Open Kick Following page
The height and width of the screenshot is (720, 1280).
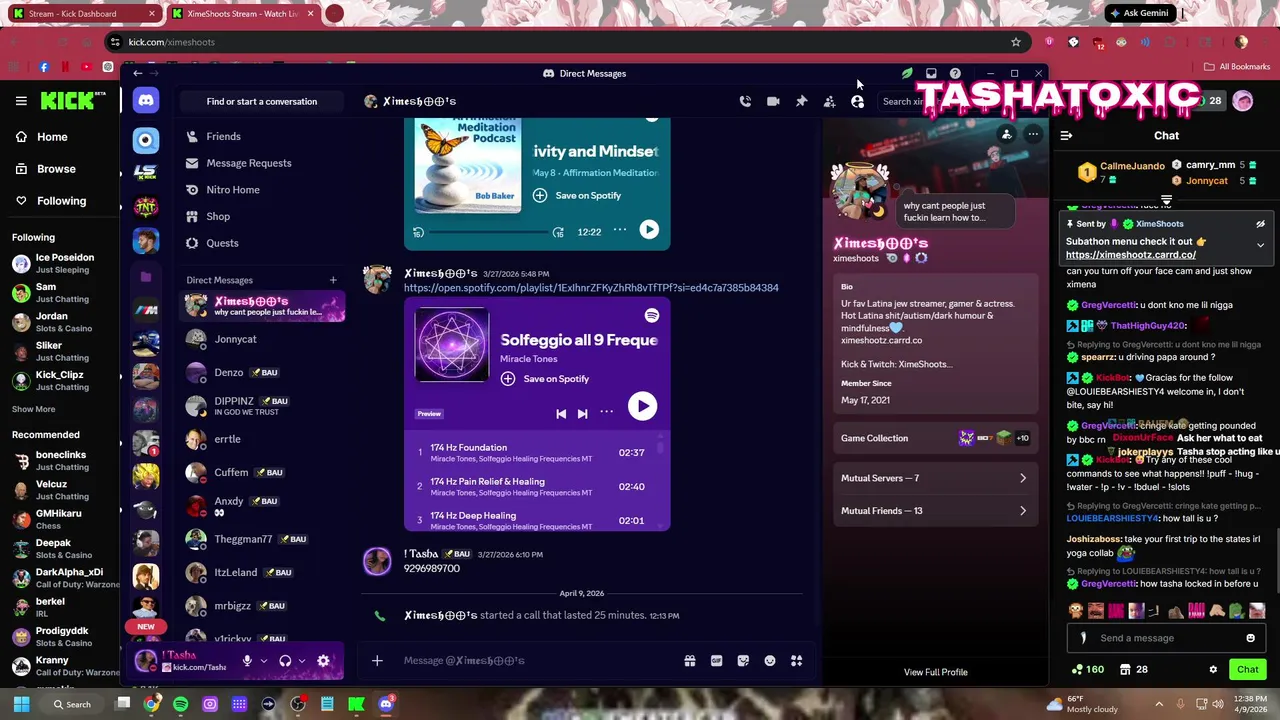tap(51, 201)
